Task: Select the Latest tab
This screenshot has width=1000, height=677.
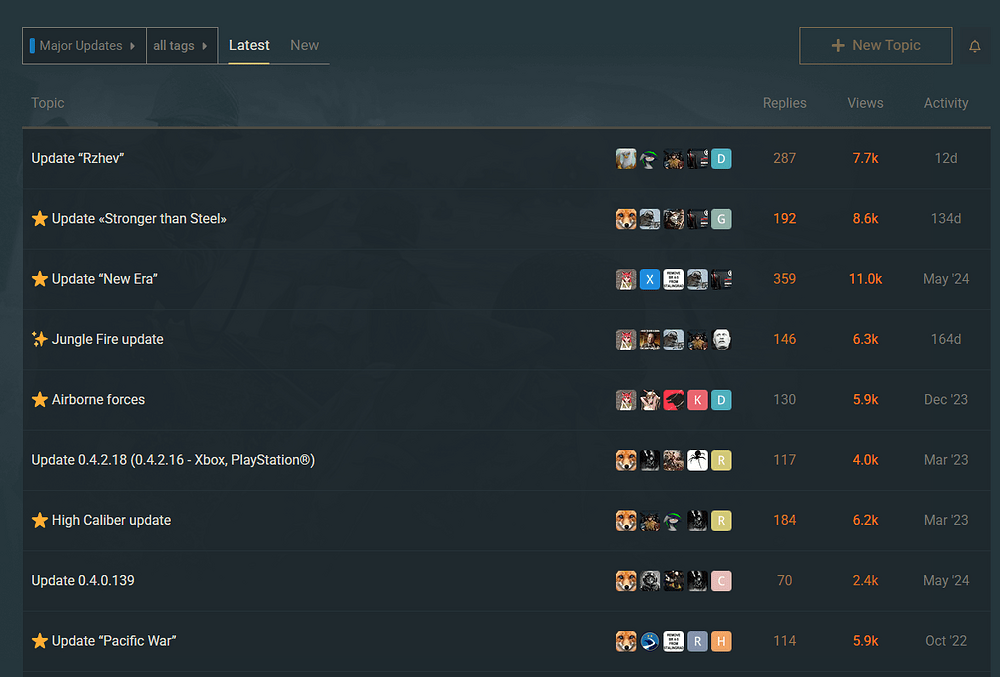Action: pyautogui.click(x=249, y=45)
